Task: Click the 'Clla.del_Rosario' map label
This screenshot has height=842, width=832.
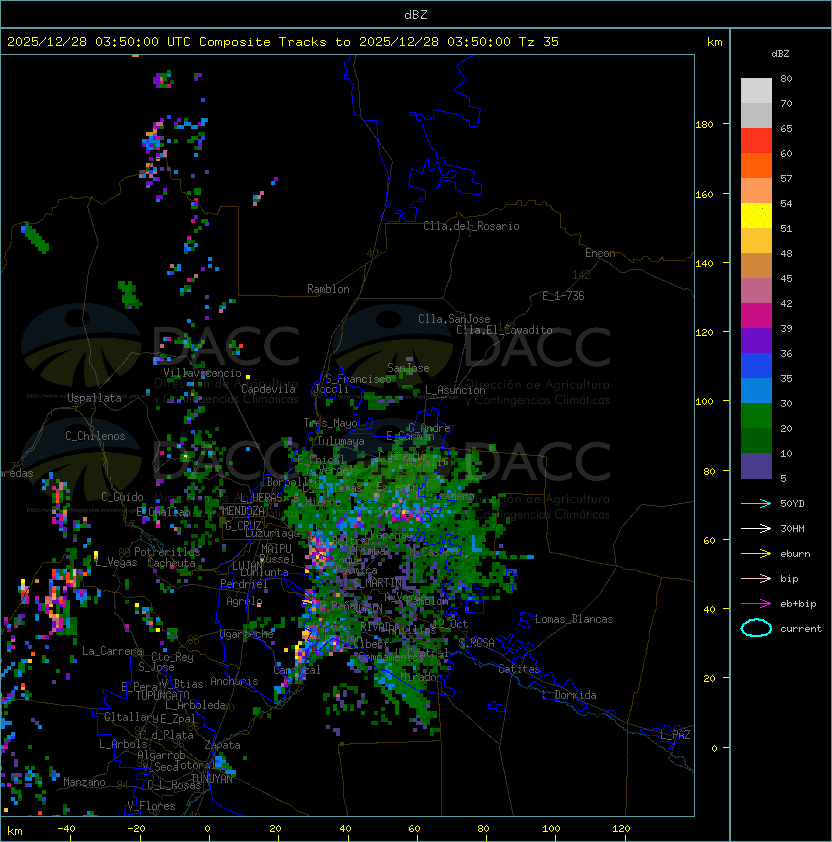Action: tap(471, 226)
